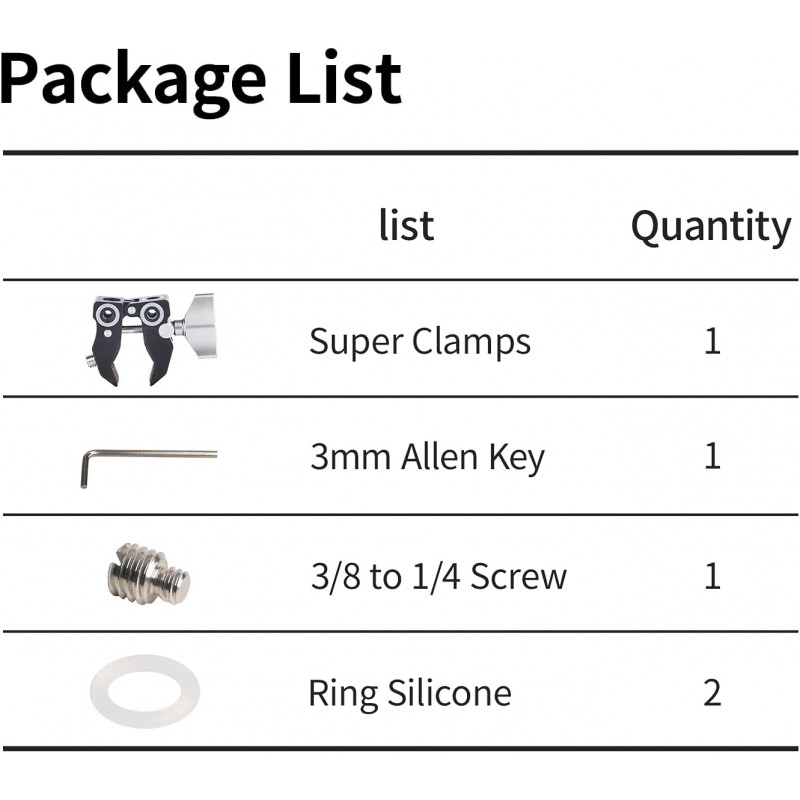Screen dimensions: 800x800
Task: Select the 'Super Clamps' text label
Action: [x=420, y=341]
